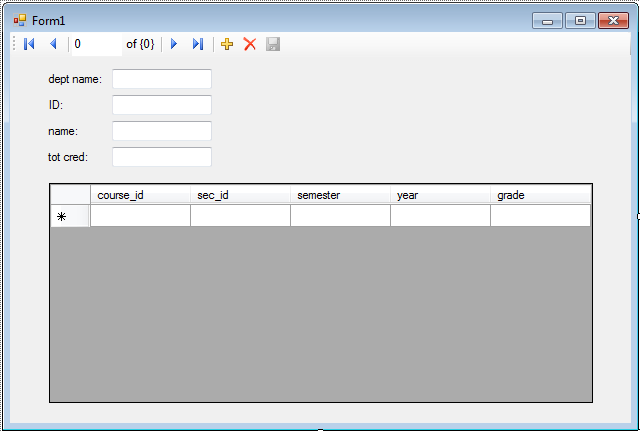Add new record with plus icon
The image size is (640, 431).
tap(227, 44)
